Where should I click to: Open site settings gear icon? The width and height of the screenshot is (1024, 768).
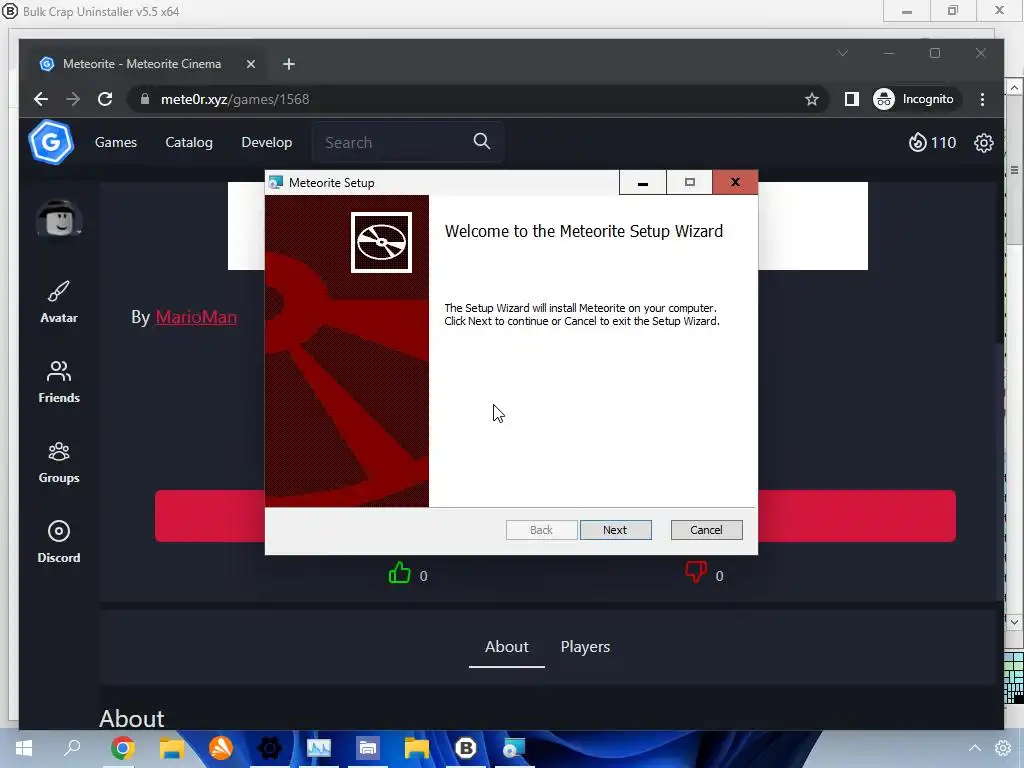[984, 143]
